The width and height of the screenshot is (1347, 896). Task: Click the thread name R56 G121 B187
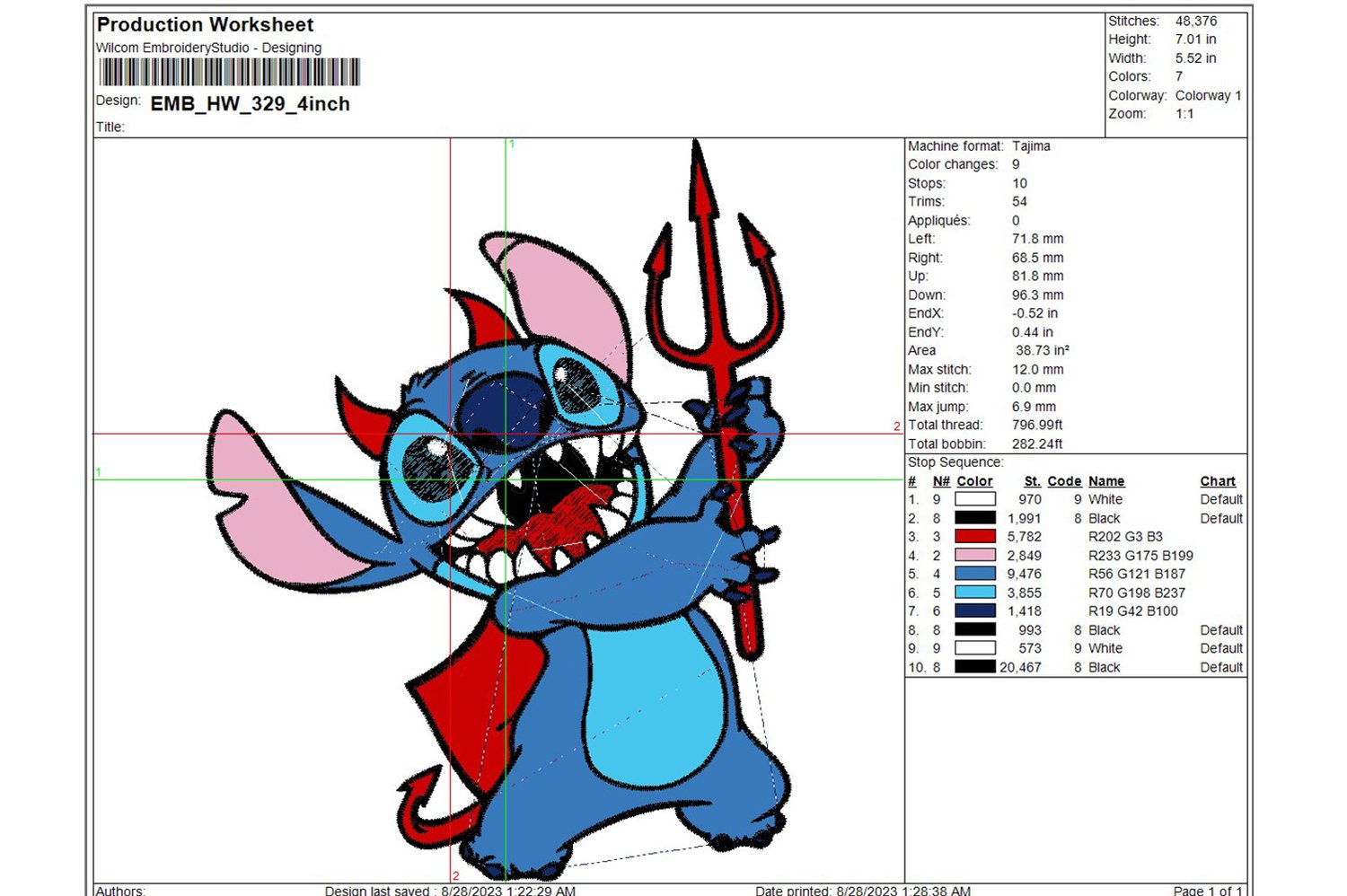(x=1137, y=574)
